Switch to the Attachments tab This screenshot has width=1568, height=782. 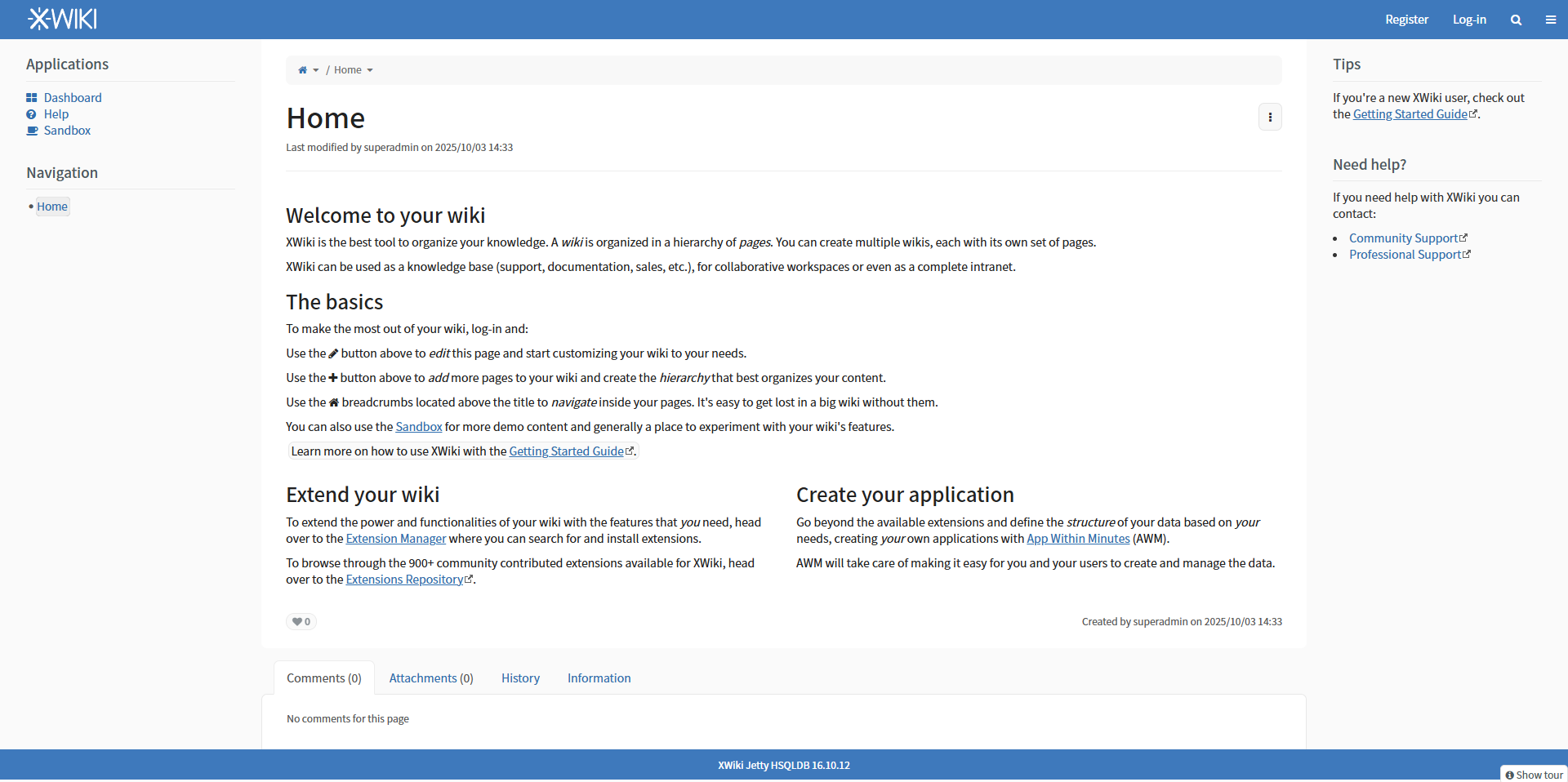pyautogui.click(x=431, y=678)
